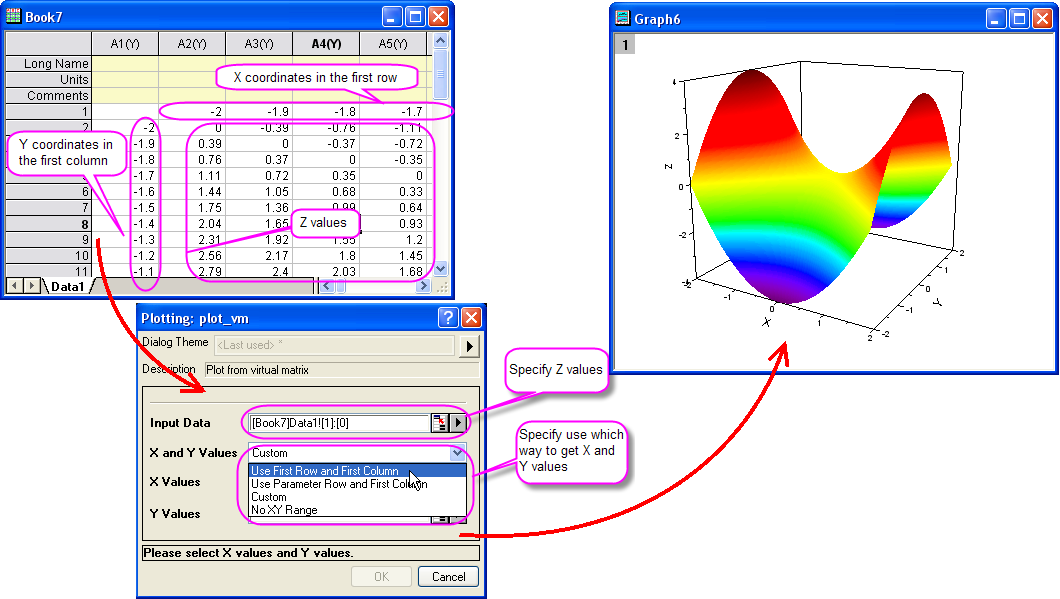
Task: Click the cell with value 2.79
Action: 192,272
